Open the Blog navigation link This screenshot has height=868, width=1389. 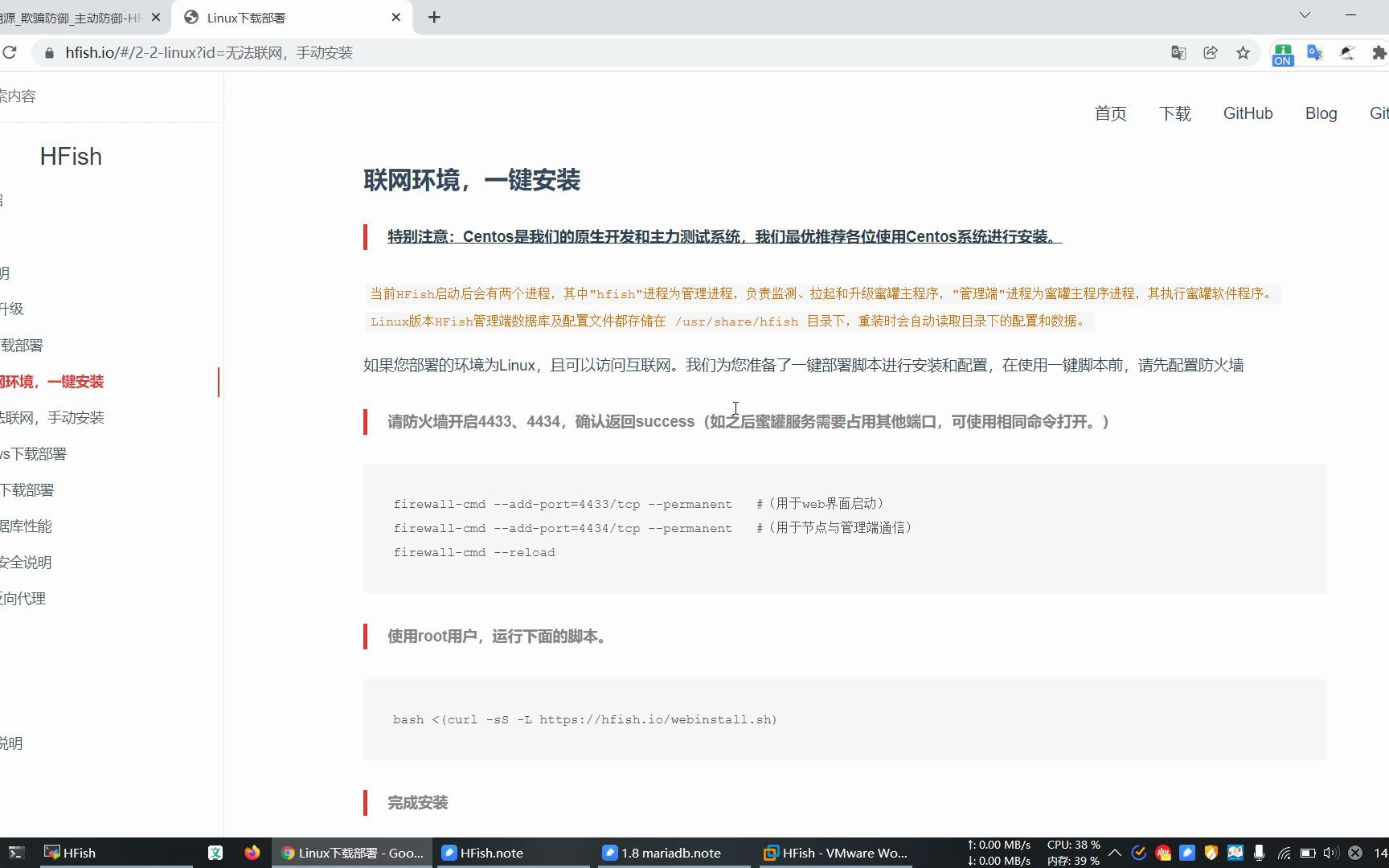[x=1321, y=113]
